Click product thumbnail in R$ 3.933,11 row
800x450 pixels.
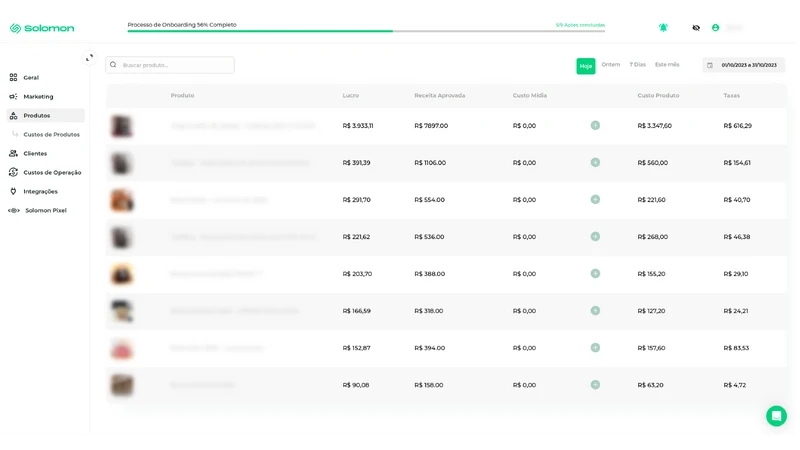point(122,126)
